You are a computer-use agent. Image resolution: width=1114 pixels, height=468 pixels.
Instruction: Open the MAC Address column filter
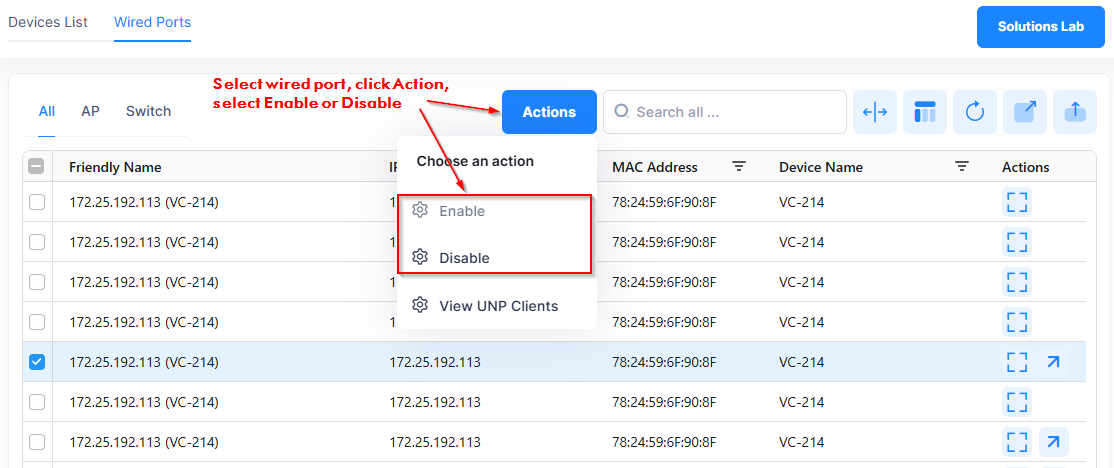coord(739,167)
